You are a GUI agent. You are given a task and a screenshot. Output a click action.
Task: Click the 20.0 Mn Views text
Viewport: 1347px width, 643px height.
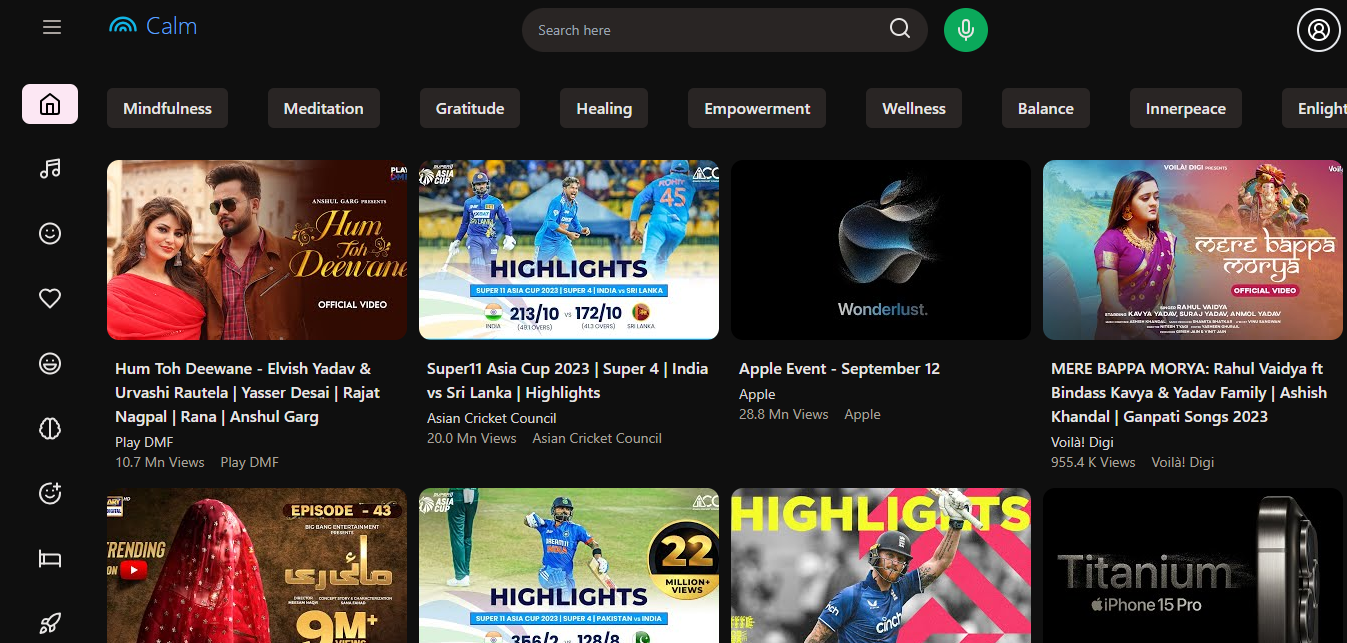point(472,438)
